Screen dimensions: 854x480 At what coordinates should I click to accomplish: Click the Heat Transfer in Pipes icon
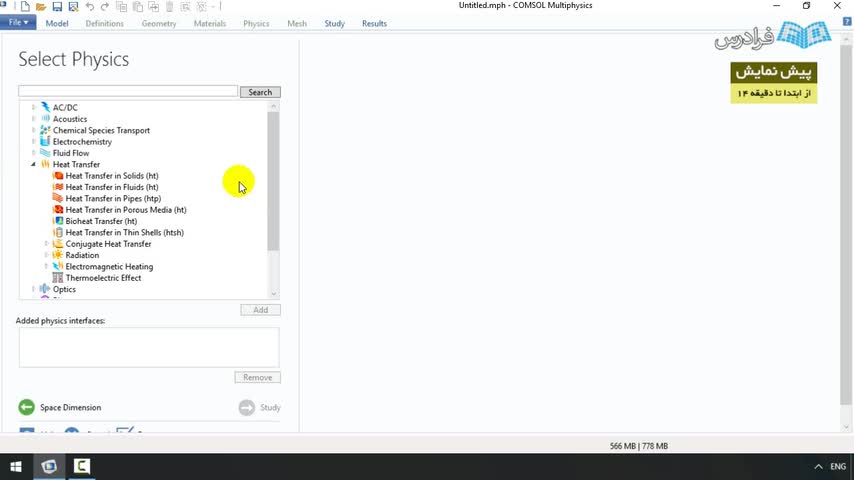pos(58,198)
